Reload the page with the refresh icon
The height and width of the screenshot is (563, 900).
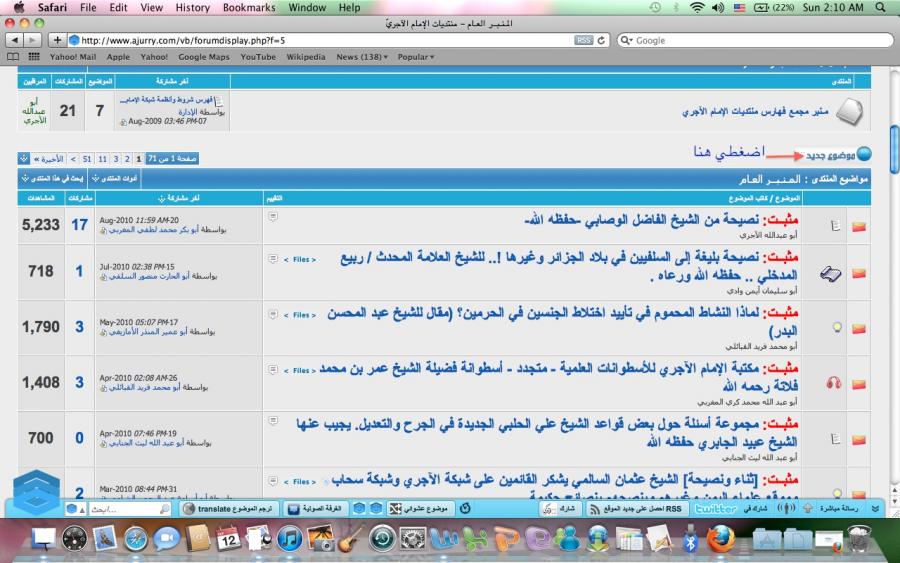602,40
